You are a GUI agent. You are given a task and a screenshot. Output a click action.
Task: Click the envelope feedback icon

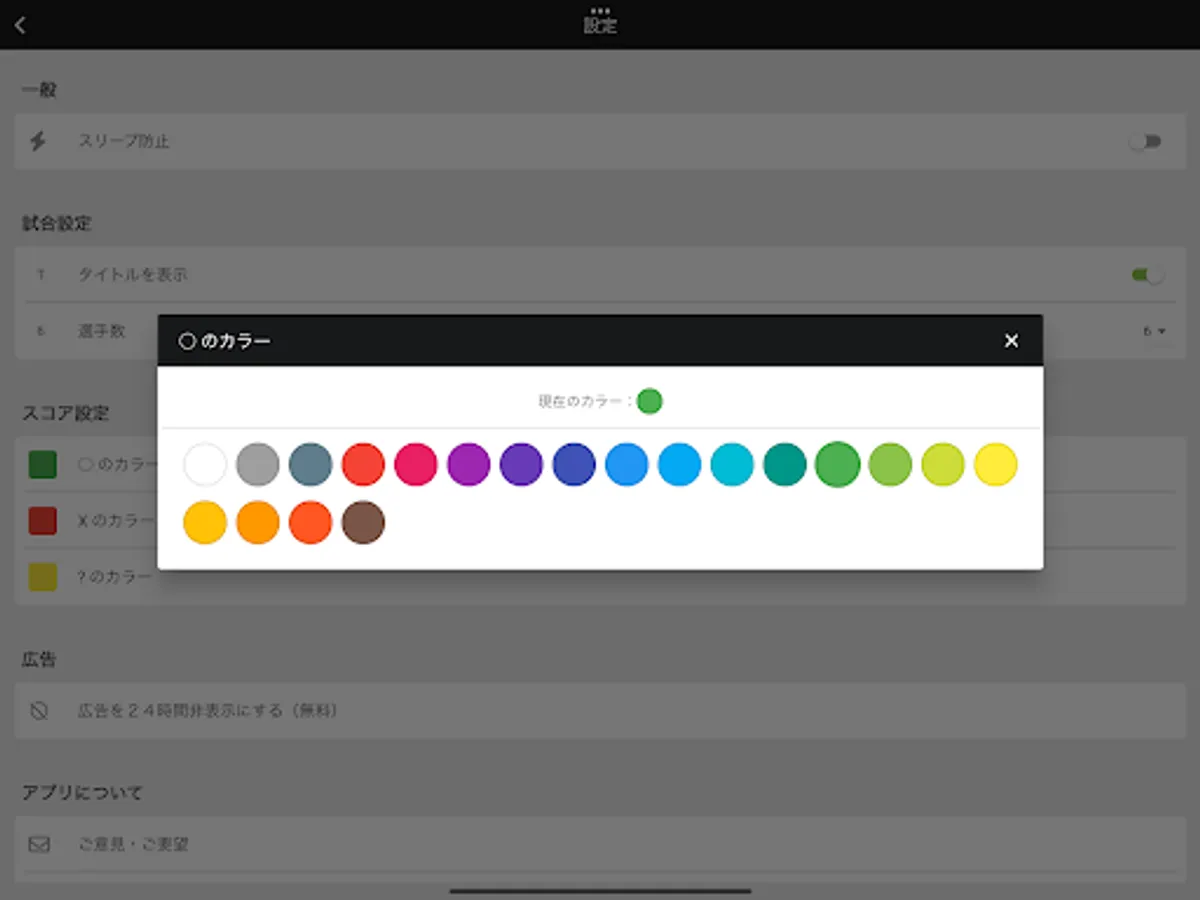click(39, 844)
